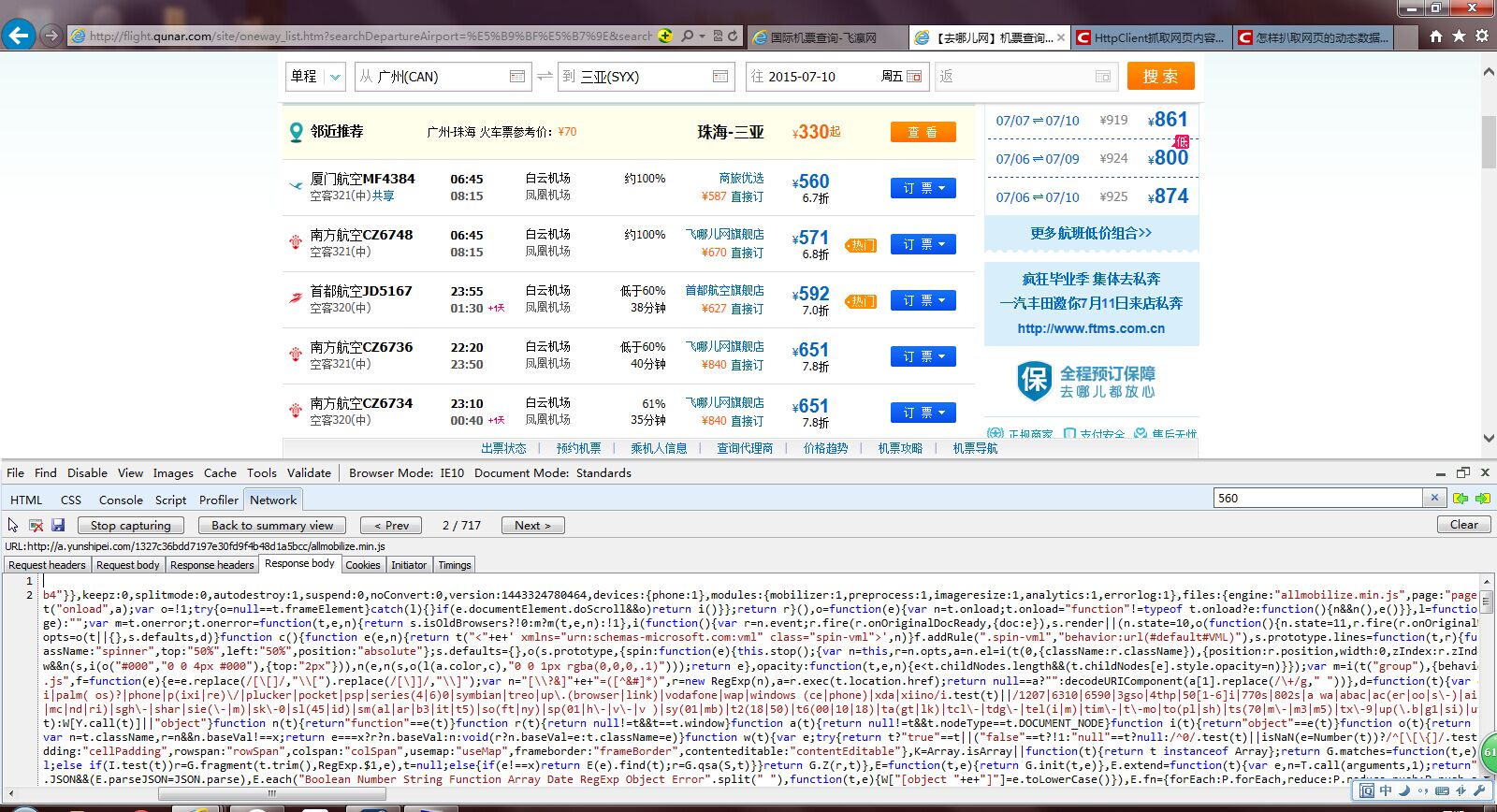Screen dimensions: 1497x812
Task: Click the Next > button
Action: 532,526
